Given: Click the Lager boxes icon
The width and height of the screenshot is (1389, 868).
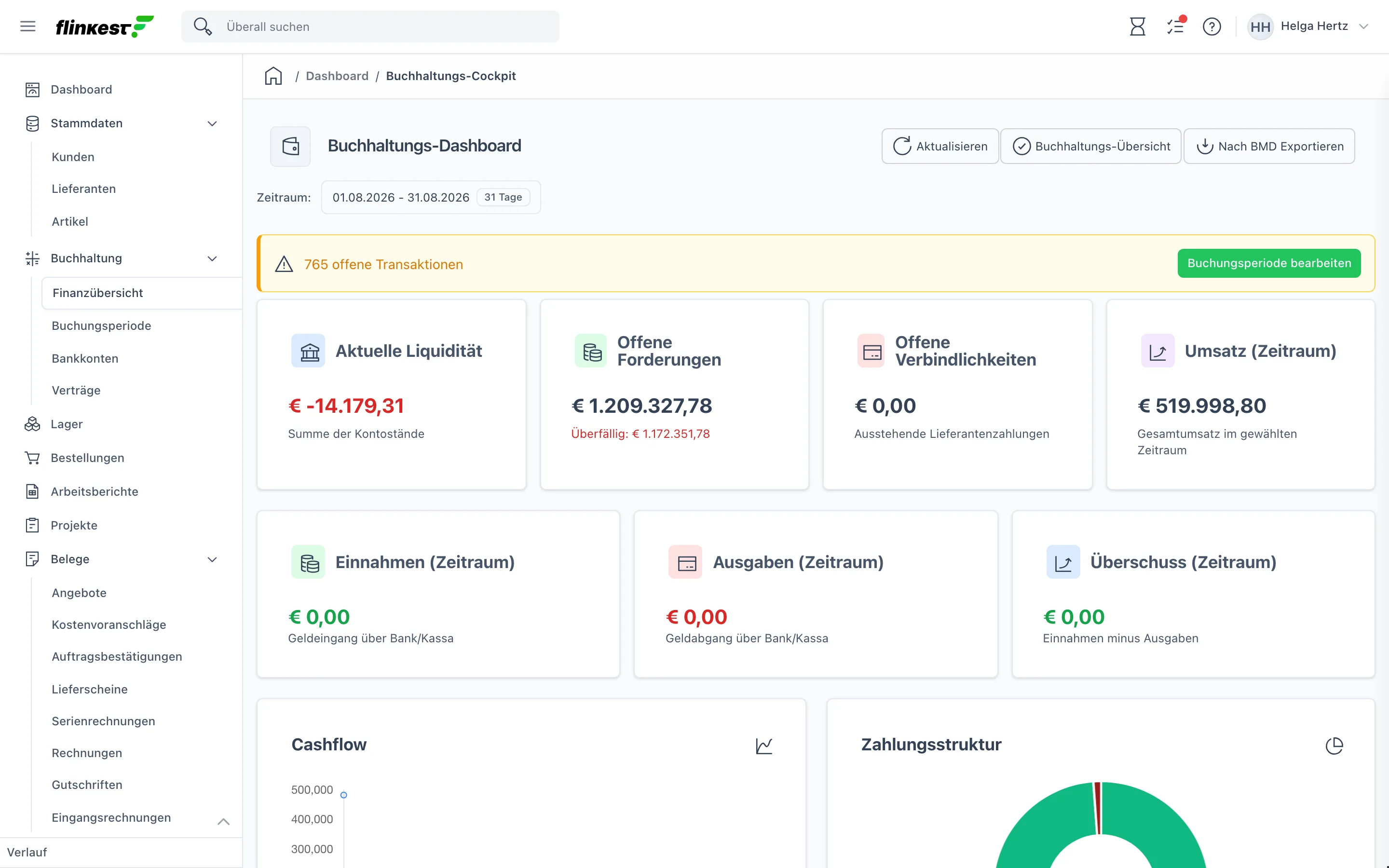Looking at the screenshot, I should point(33,424).
